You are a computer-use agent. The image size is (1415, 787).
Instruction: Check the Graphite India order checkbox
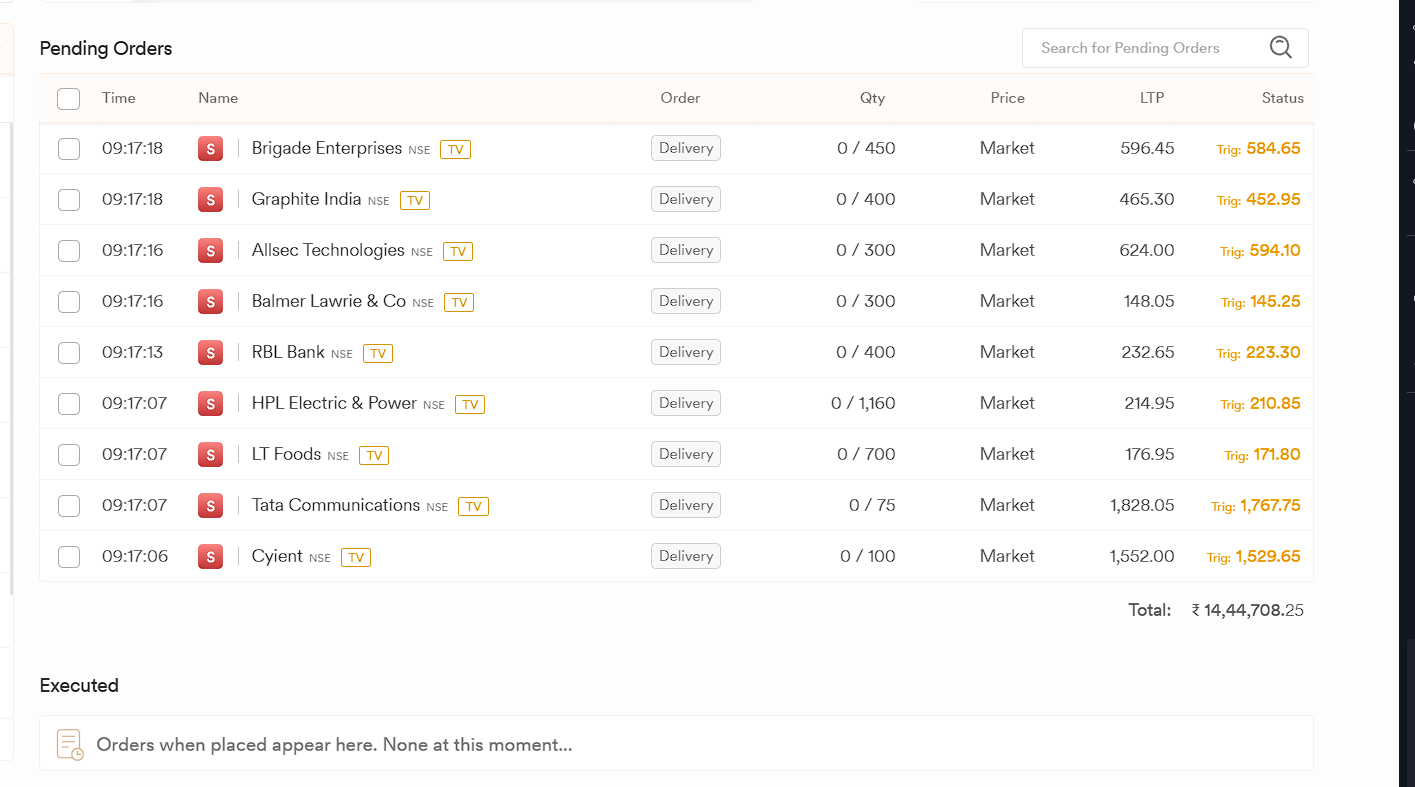point(69,200)
